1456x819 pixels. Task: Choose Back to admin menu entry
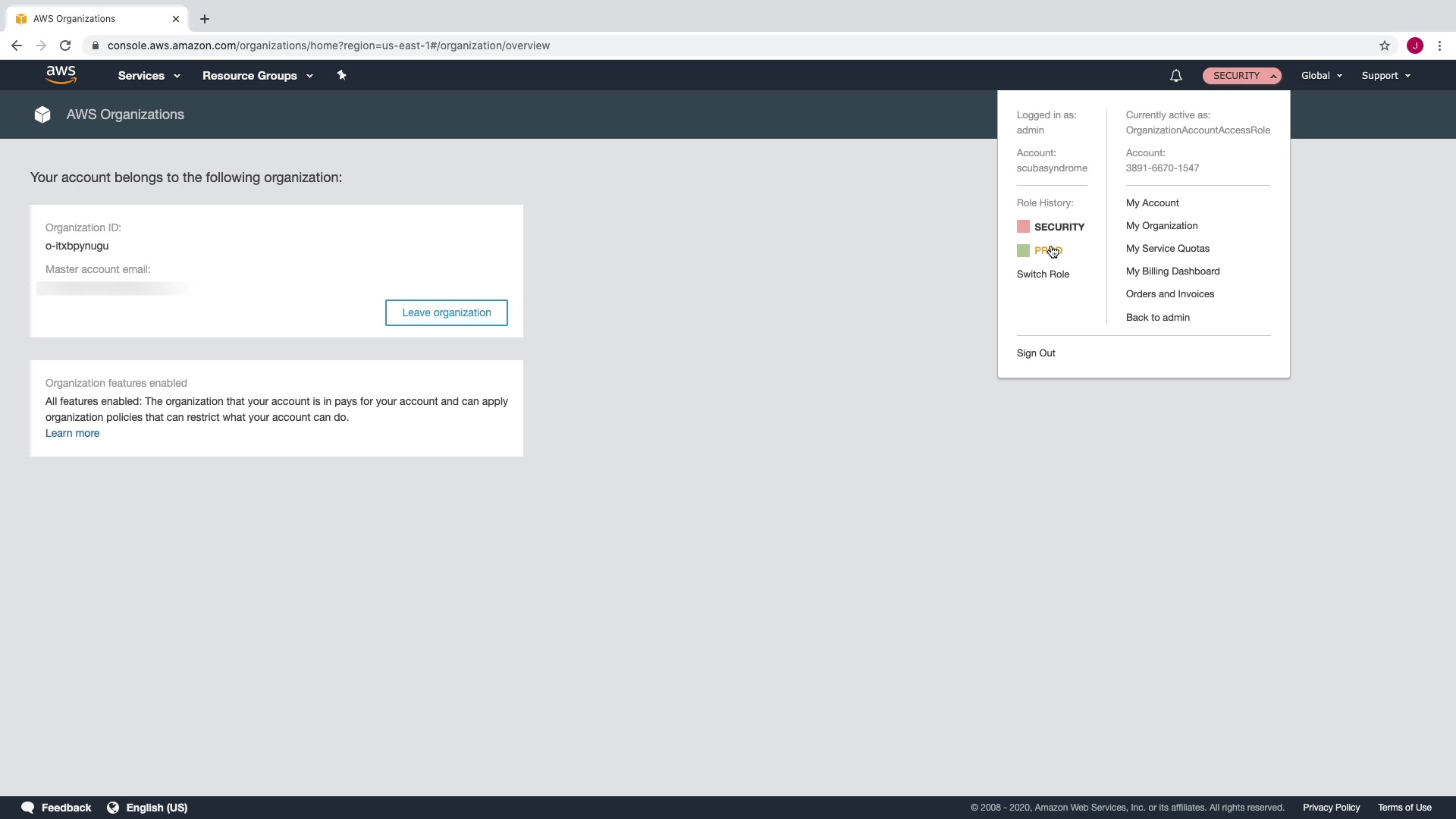(1157, 318)
